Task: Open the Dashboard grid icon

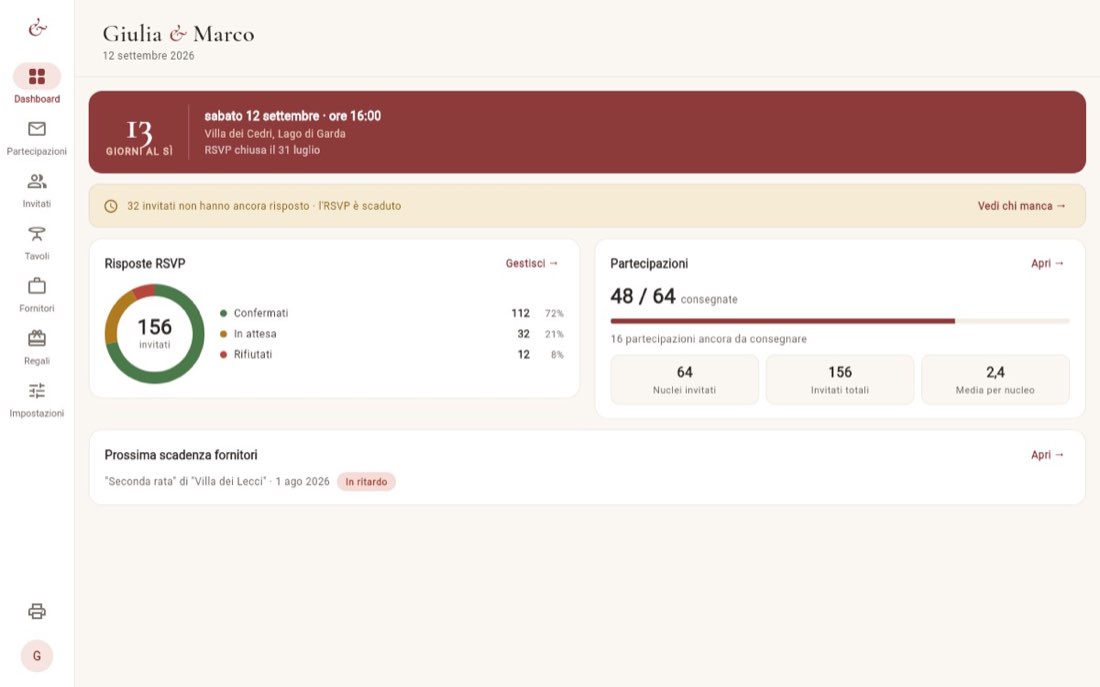Action: [37, 76]
